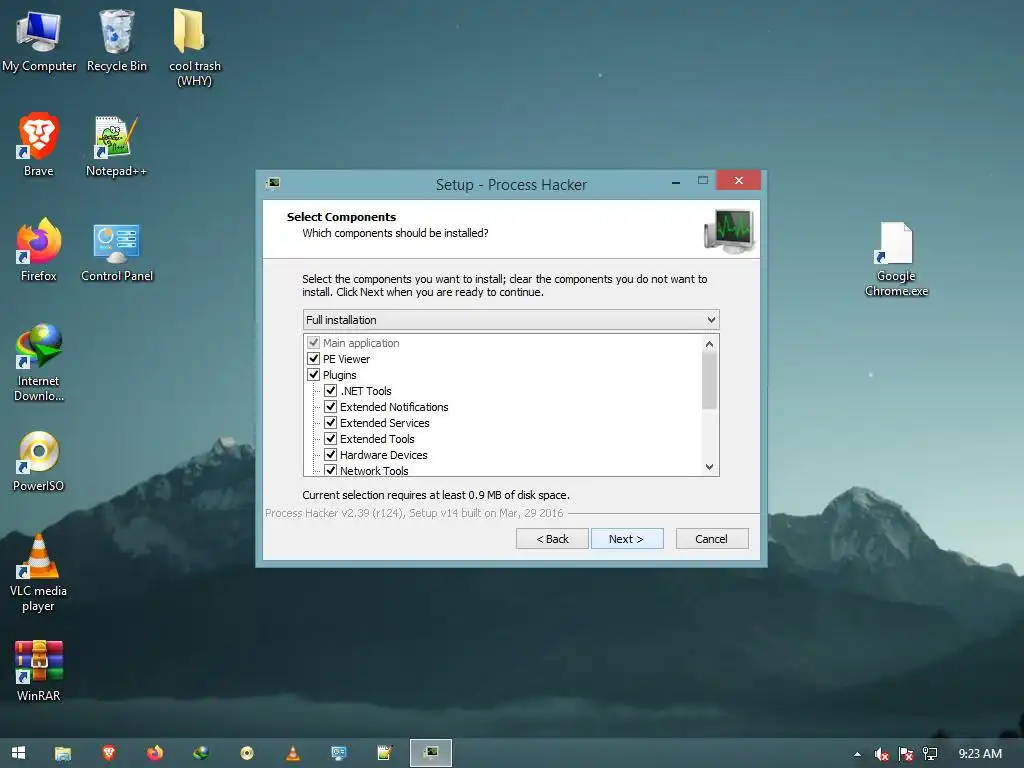Click PowerISO icon in taskbar
Image resolution: width=1024 pixels, height=768 pixels.
(x=247, y=753)
